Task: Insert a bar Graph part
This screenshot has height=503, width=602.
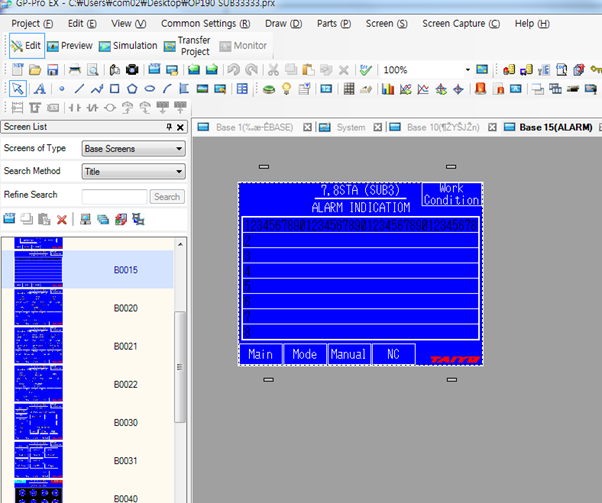Action: pos(388,89)
